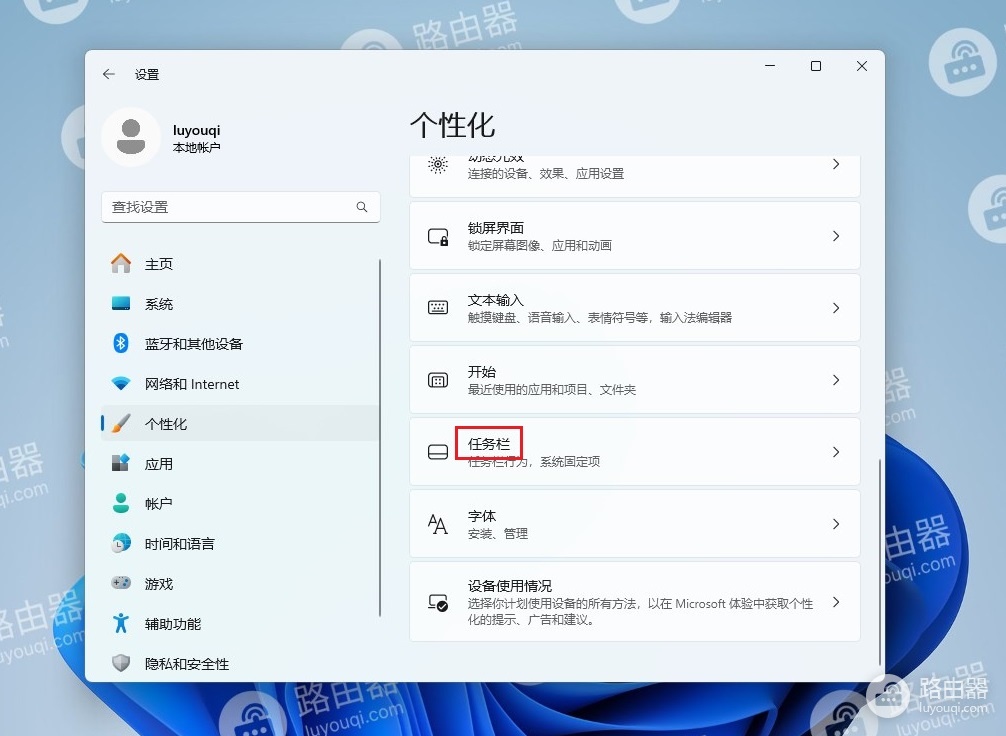Minimize the Settings window
Viewport: 1006px width, 736px height.
(x=770, y=66)
